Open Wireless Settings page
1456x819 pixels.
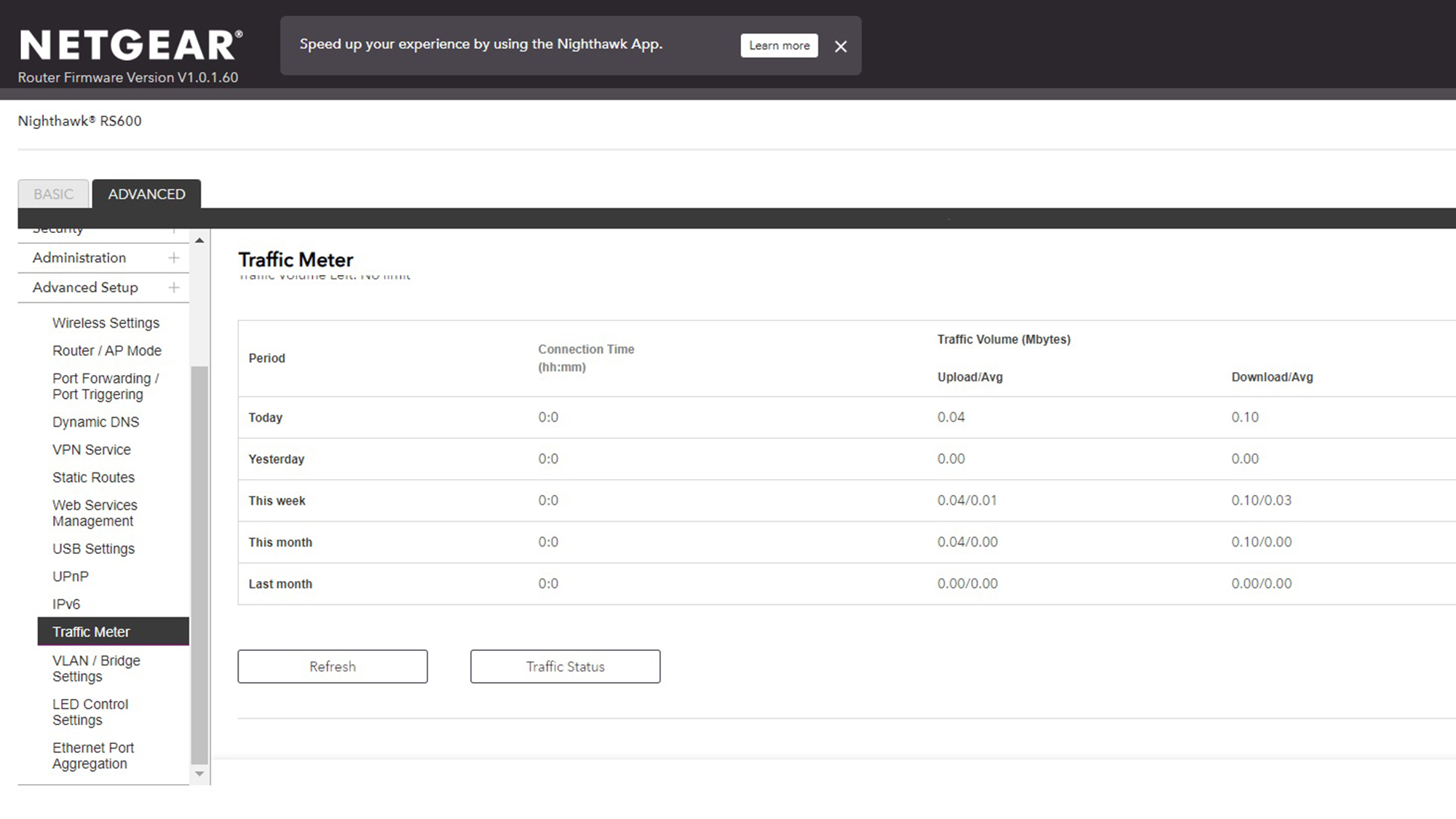(106, 323)
